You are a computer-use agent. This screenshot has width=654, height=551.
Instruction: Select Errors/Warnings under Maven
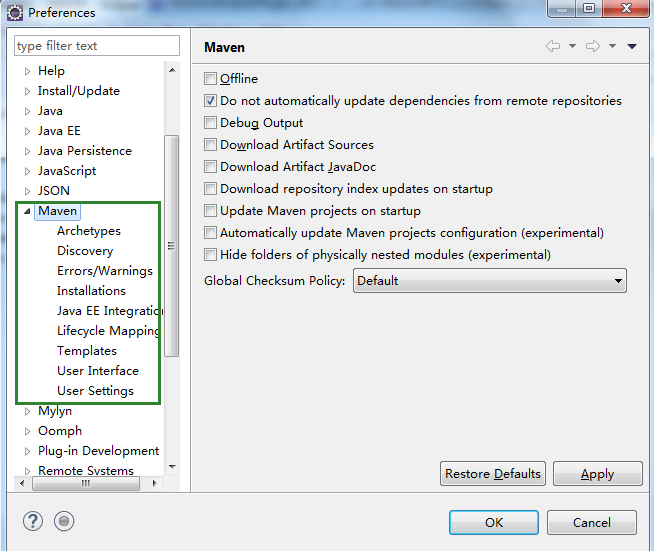point(105,271)
